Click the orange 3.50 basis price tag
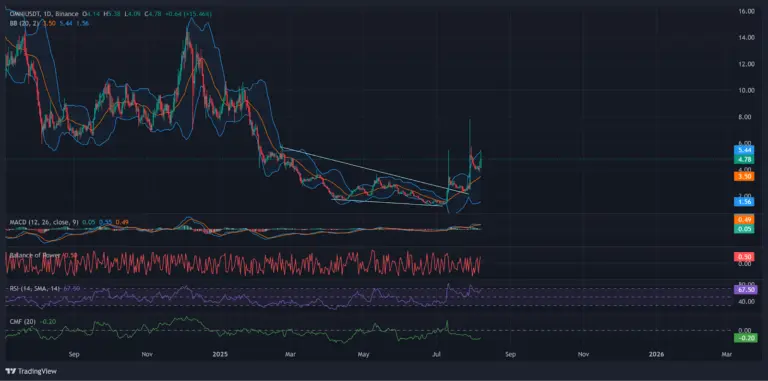 pos(744,176)
